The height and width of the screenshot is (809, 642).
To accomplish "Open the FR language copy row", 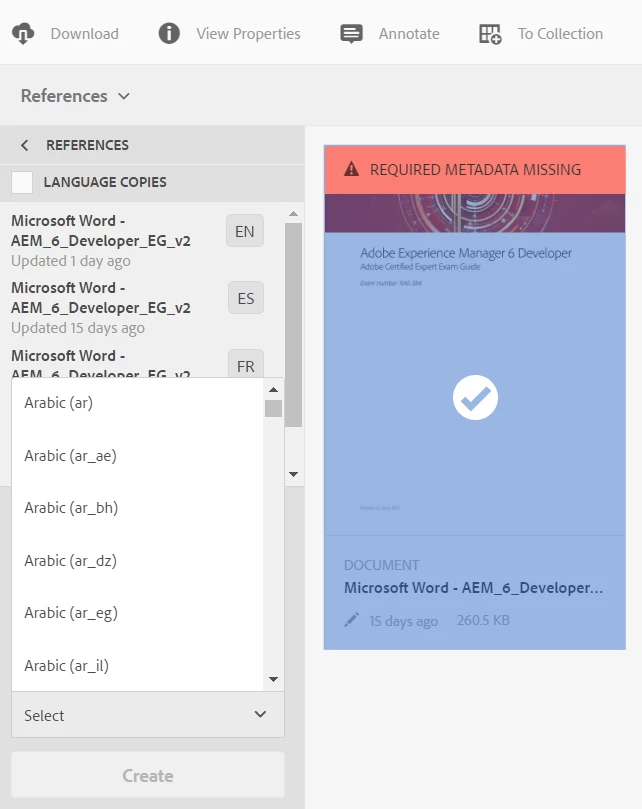I will [x=139, y=361].
